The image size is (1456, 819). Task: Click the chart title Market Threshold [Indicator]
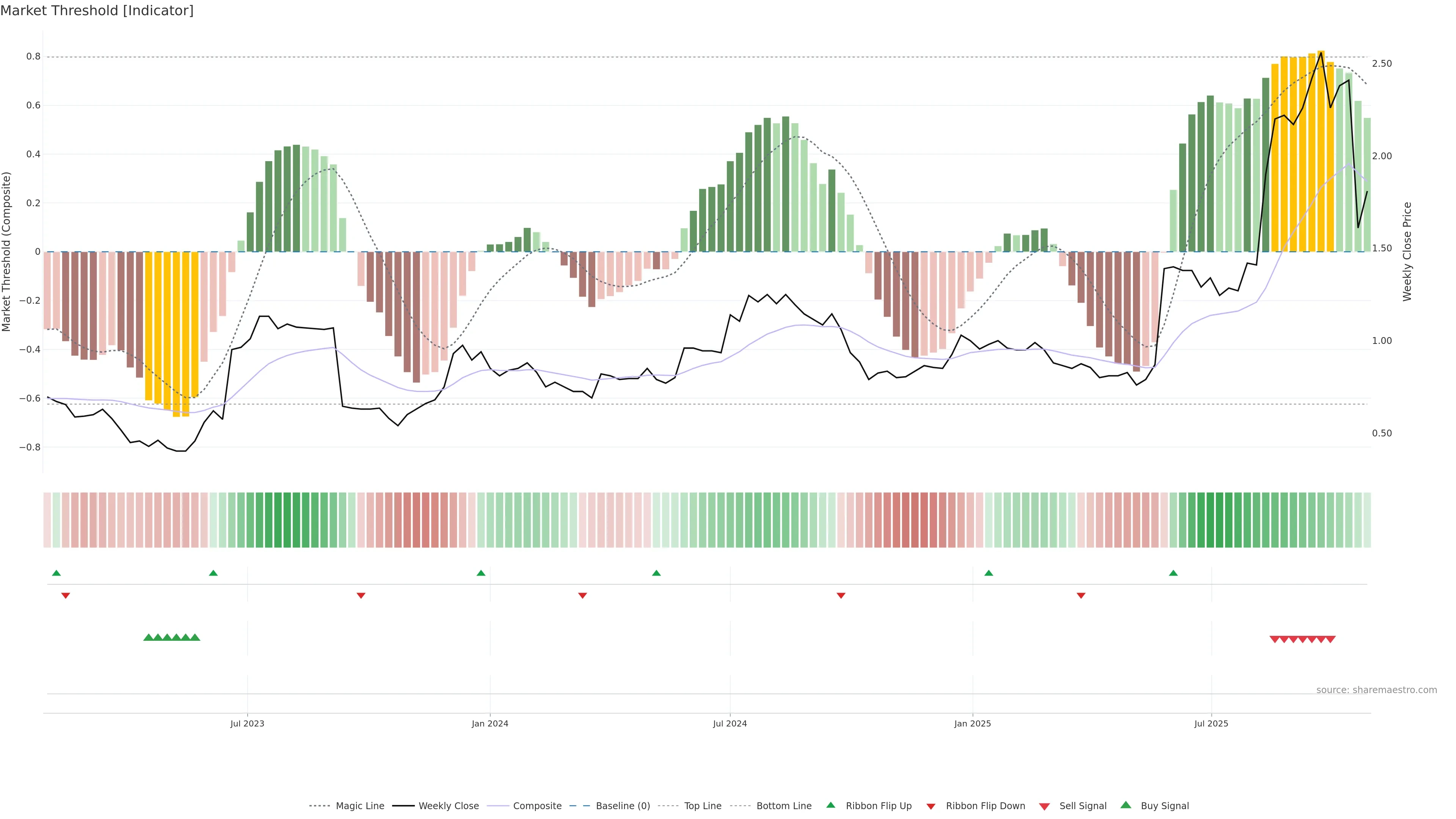point(97,11)
